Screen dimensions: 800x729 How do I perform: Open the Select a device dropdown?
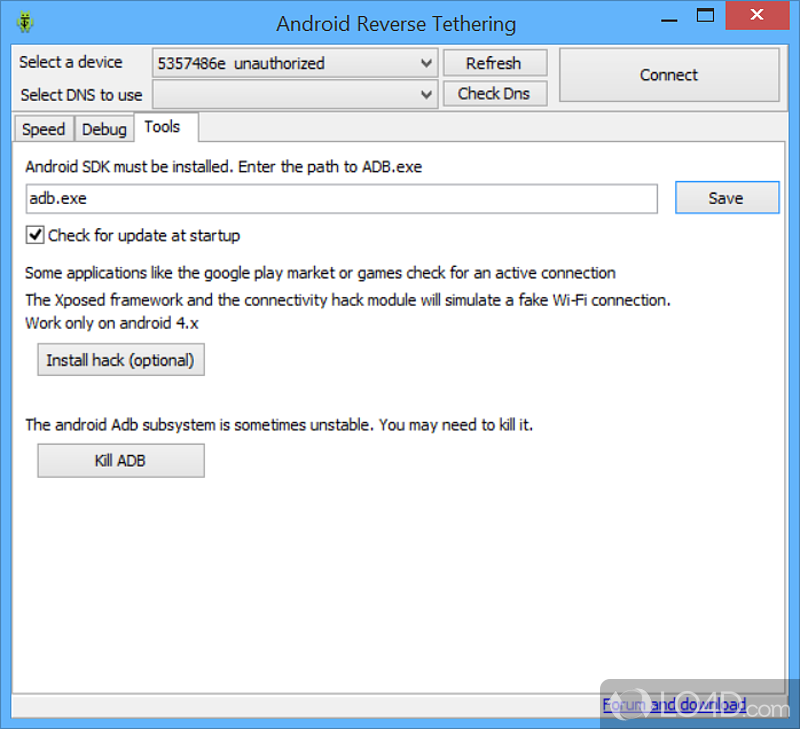295,63
